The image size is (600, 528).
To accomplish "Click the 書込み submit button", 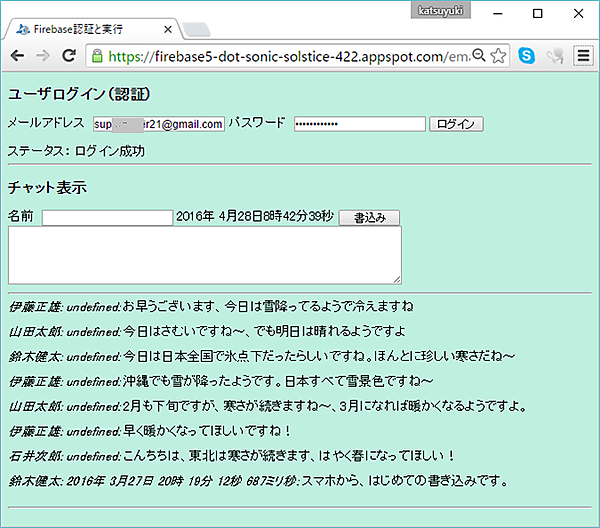I will click(369, 218).
